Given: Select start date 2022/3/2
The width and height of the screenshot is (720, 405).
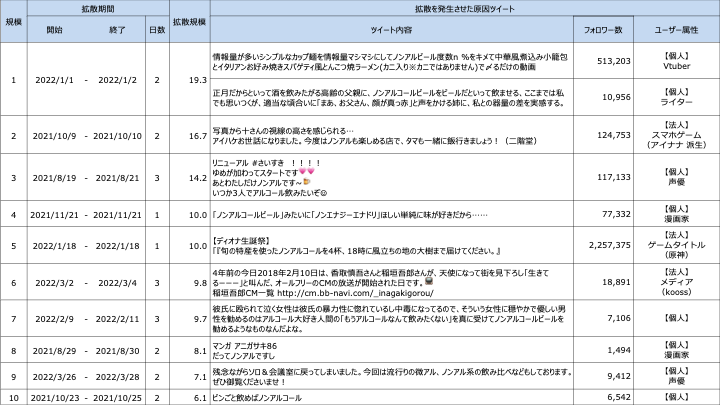Looking at the screenshot, I should 54,283.
